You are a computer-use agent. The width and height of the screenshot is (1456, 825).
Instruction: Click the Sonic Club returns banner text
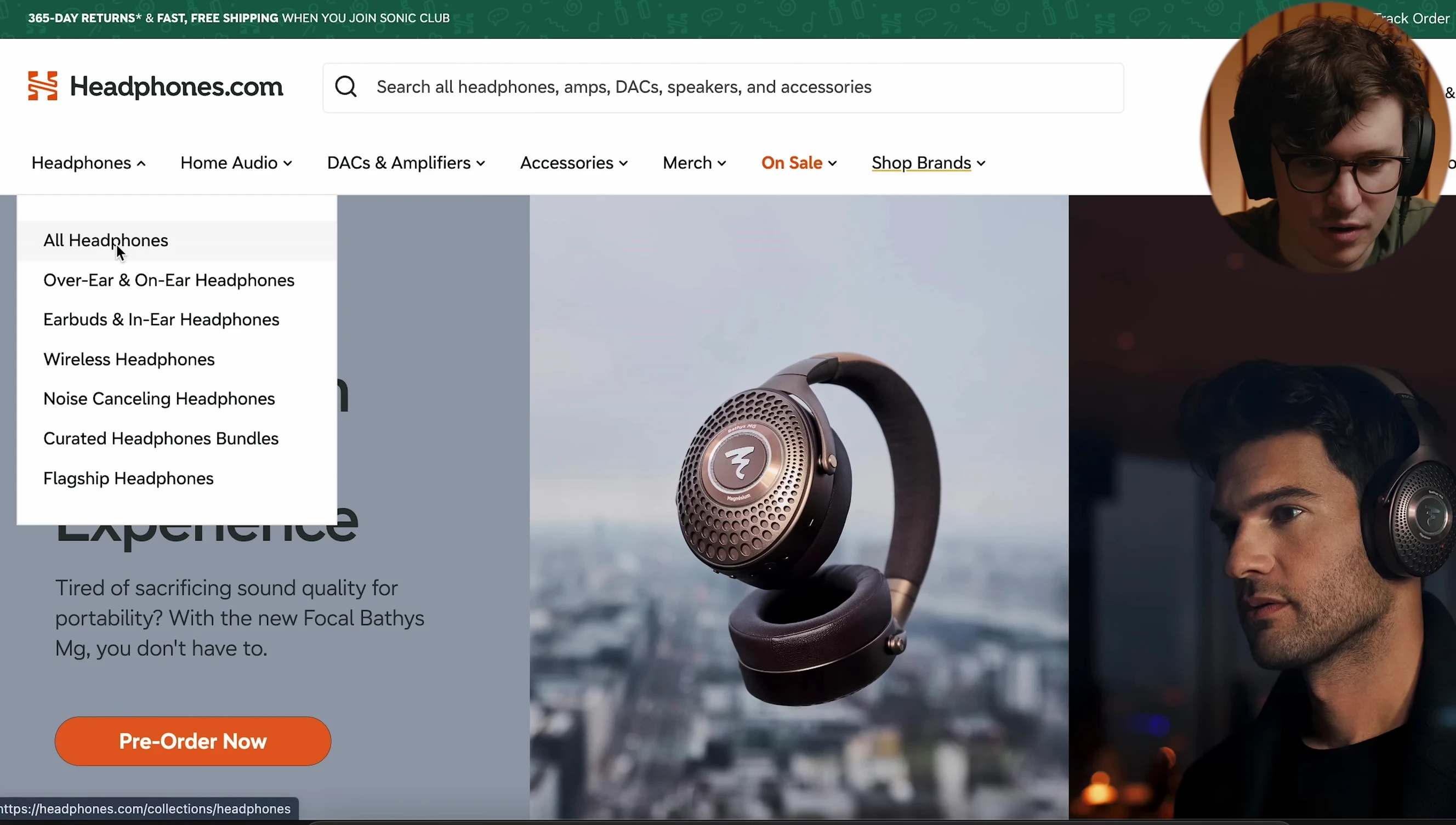(238, 18)
